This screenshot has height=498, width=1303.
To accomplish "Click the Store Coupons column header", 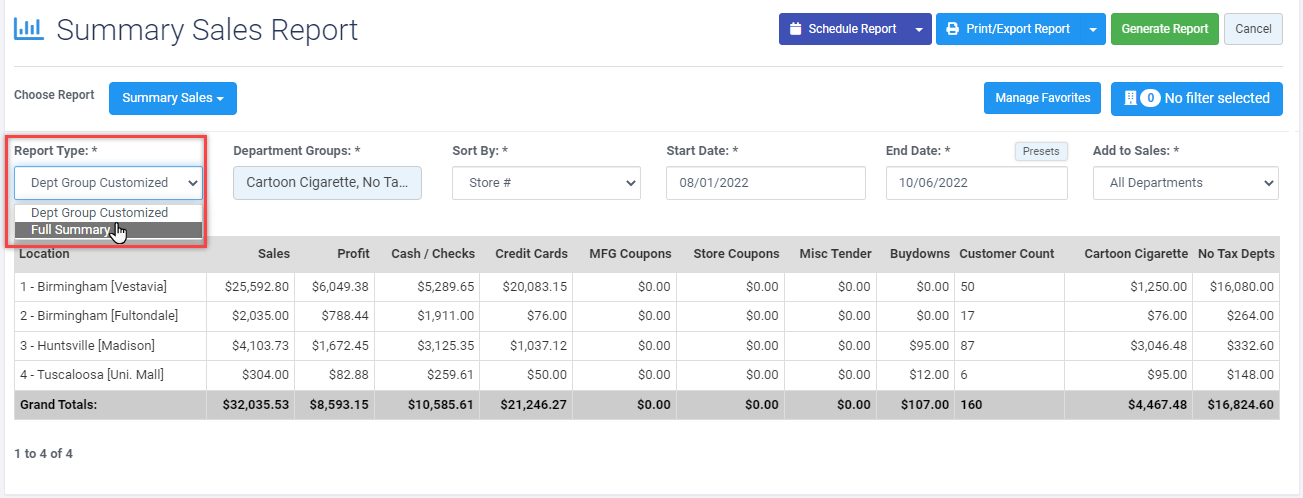I will pos(736,254).
